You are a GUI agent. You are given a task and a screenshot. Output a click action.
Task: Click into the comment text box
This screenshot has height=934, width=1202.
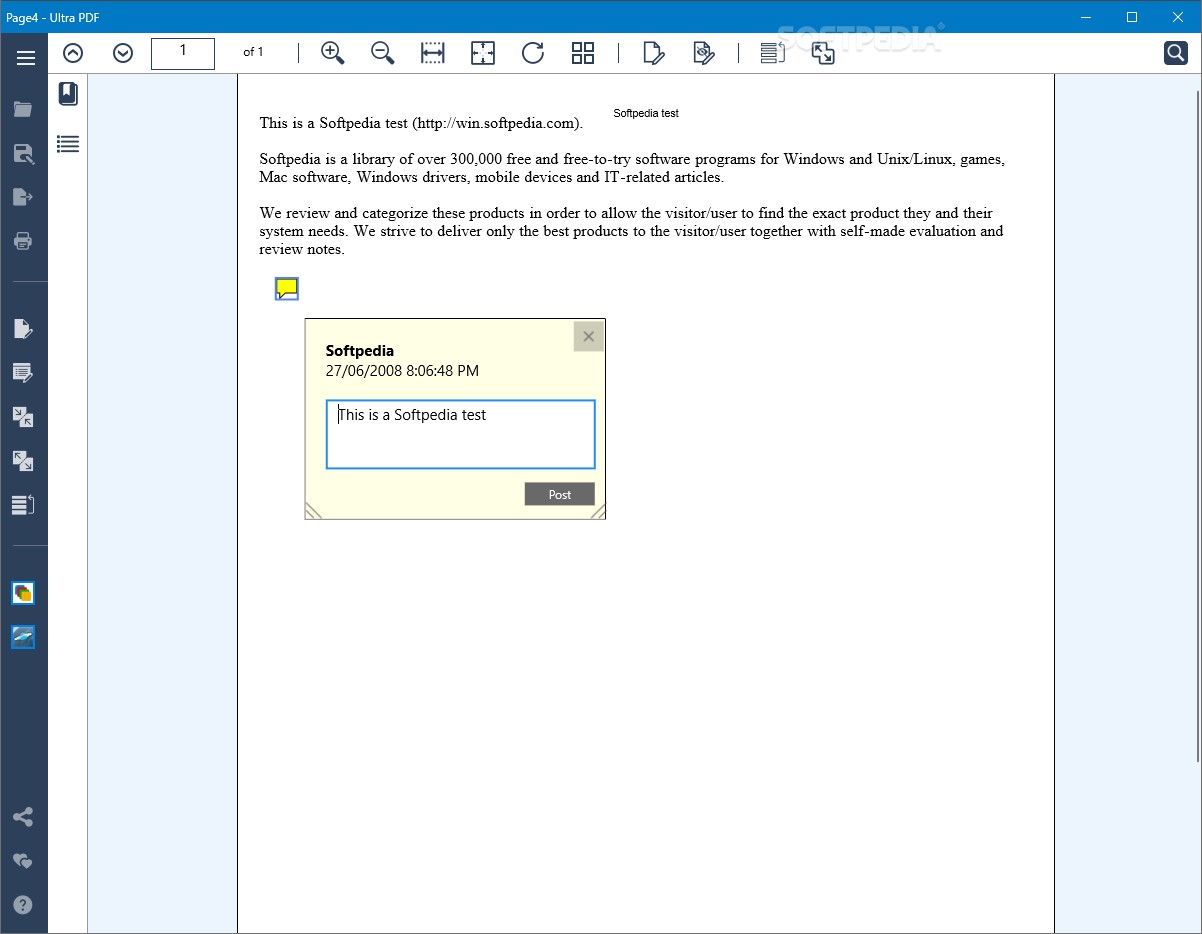point(461,434)
